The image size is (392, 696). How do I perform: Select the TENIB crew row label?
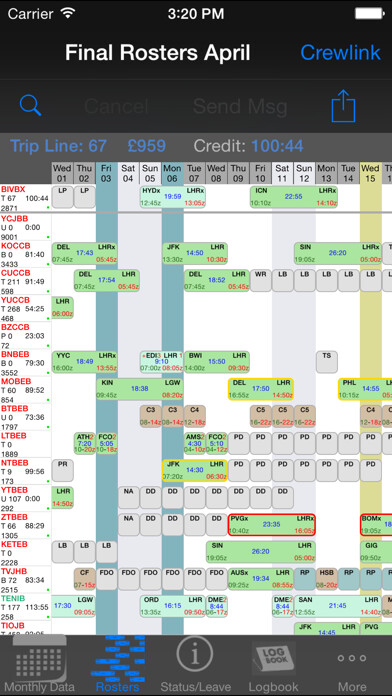click(25, 607)
